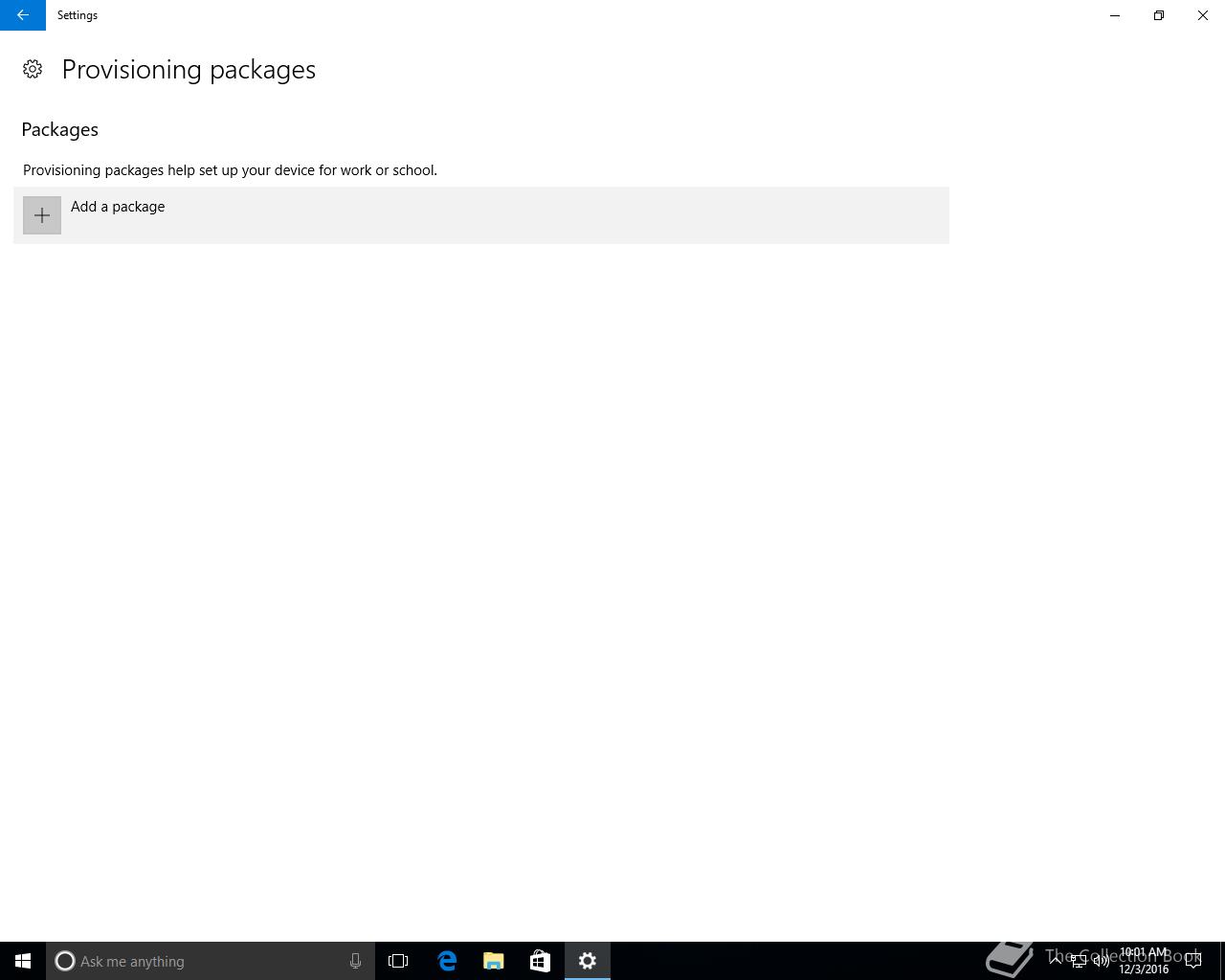The width and height of the screenshot is (1225, 980).
Task: Open the Windows Store from the taskbar
Action: point(540,961)
